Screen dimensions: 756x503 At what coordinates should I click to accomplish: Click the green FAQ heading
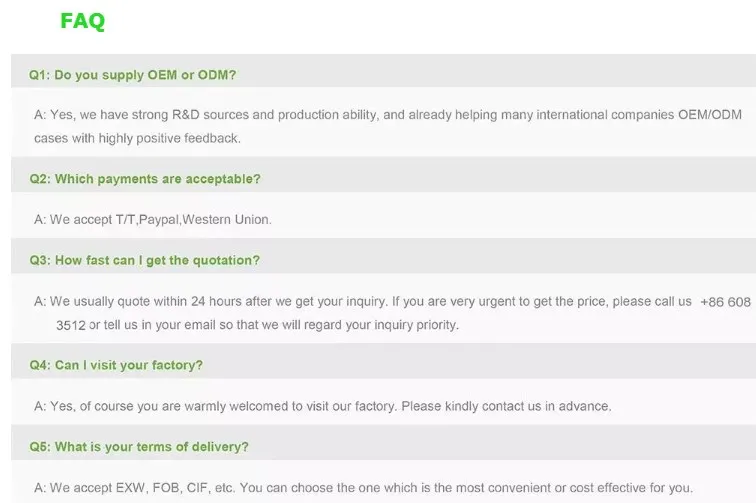(x=82, y=21)
